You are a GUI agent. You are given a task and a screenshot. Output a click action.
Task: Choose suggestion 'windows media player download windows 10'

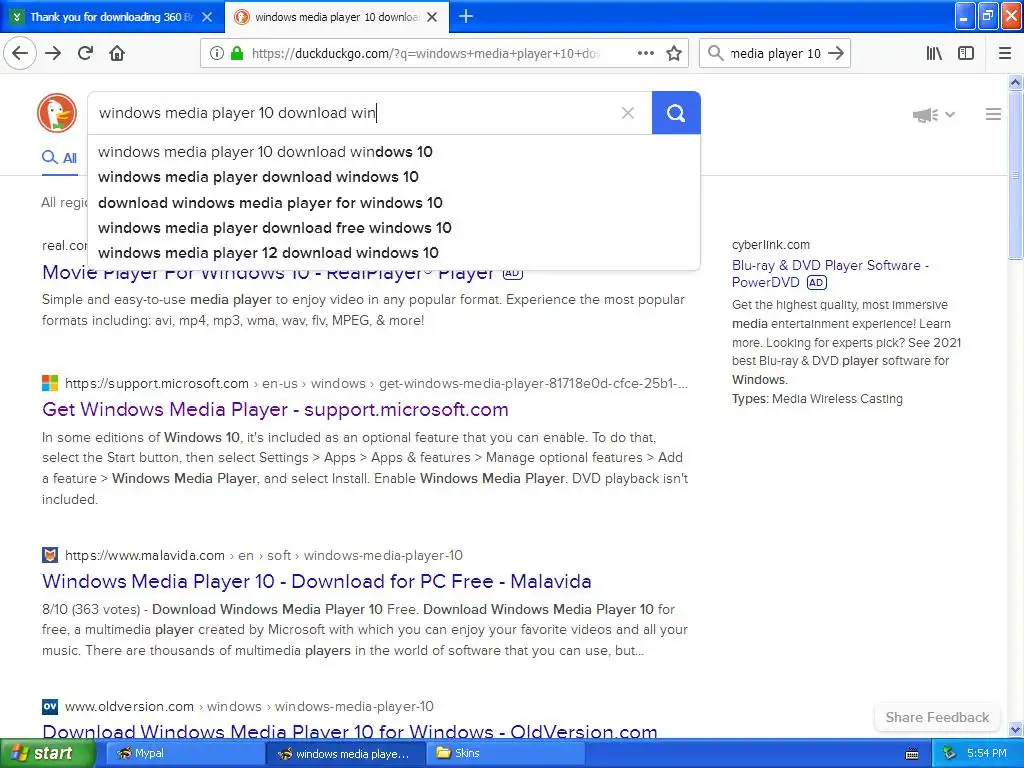pyautogui.click(x=258, y=177)
